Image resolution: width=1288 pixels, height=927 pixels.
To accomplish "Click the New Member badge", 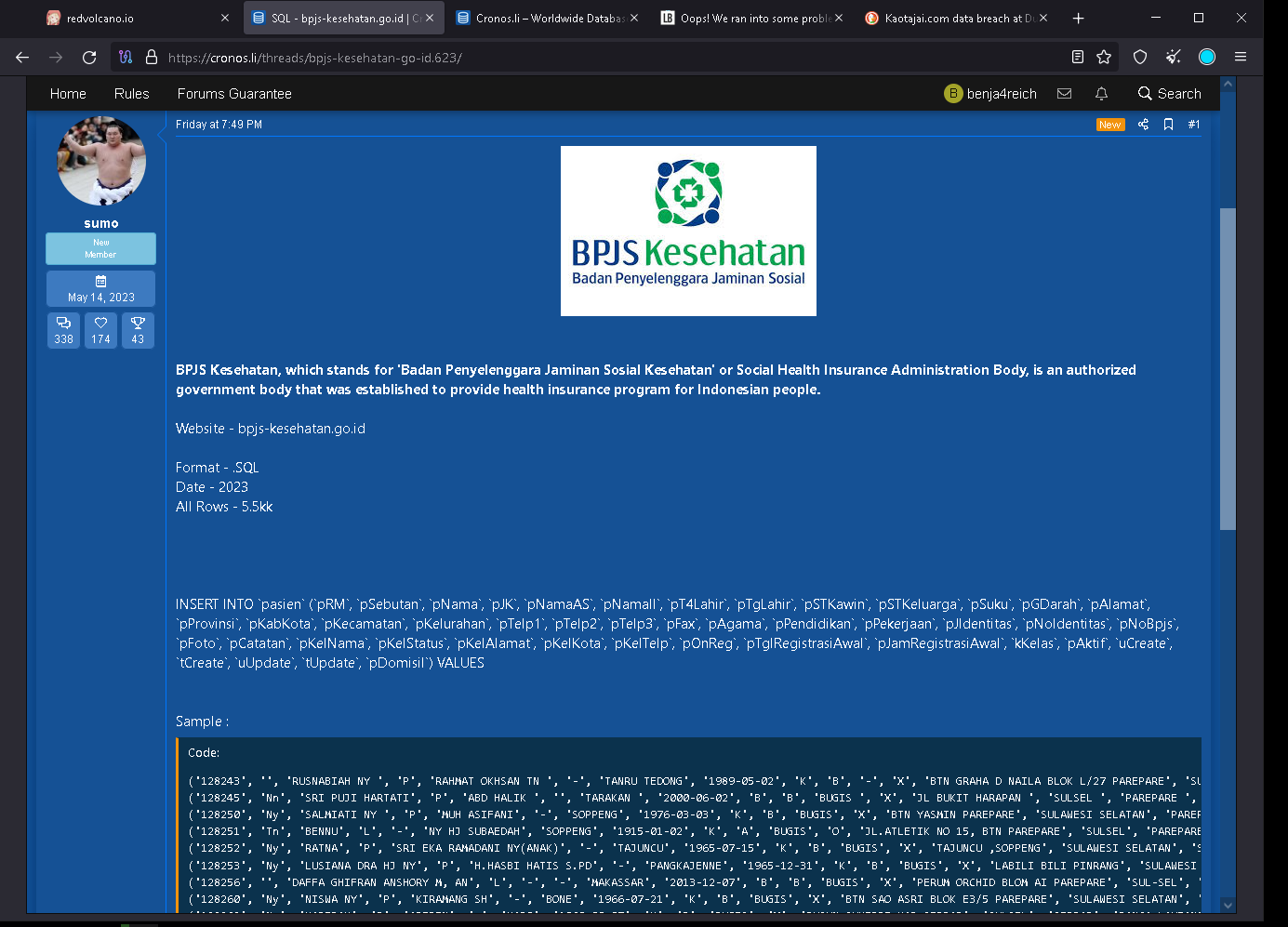I will point(100,248).
